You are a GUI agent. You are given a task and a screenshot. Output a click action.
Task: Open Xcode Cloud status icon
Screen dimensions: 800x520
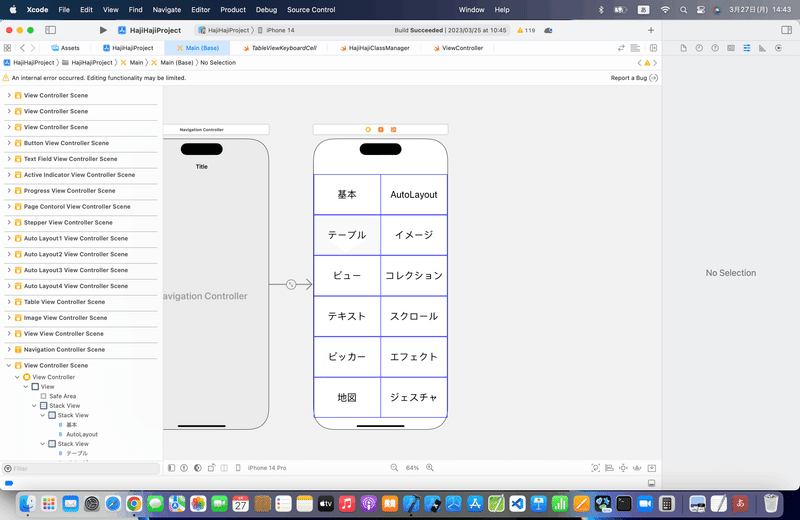tap(548, 30)
